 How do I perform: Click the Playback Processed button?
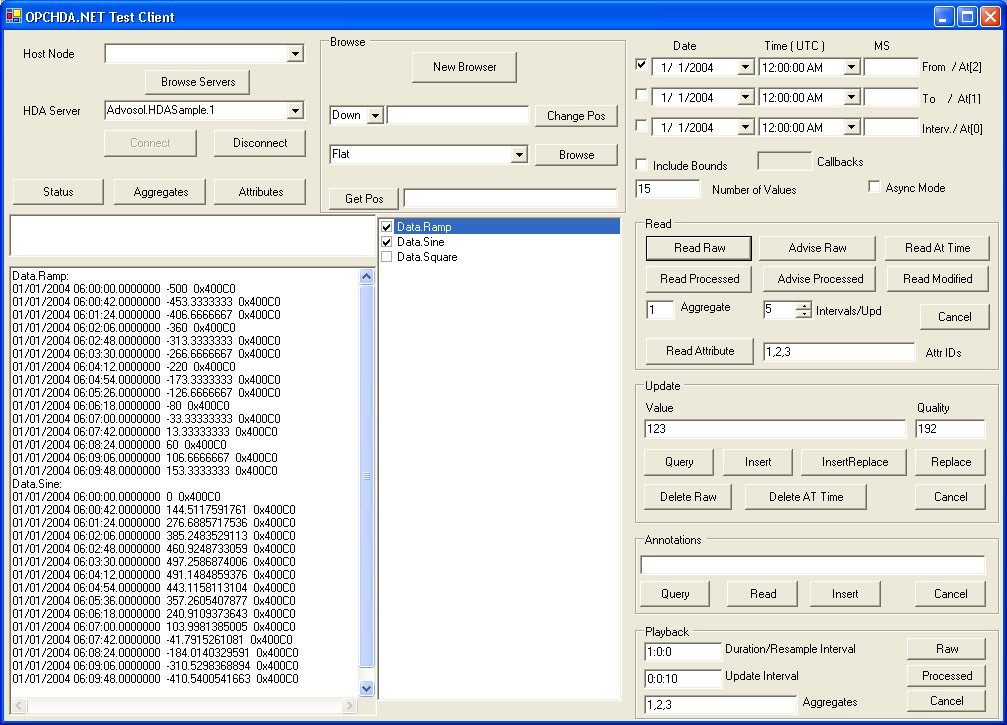pyautogui.click(x=946, y=675)
